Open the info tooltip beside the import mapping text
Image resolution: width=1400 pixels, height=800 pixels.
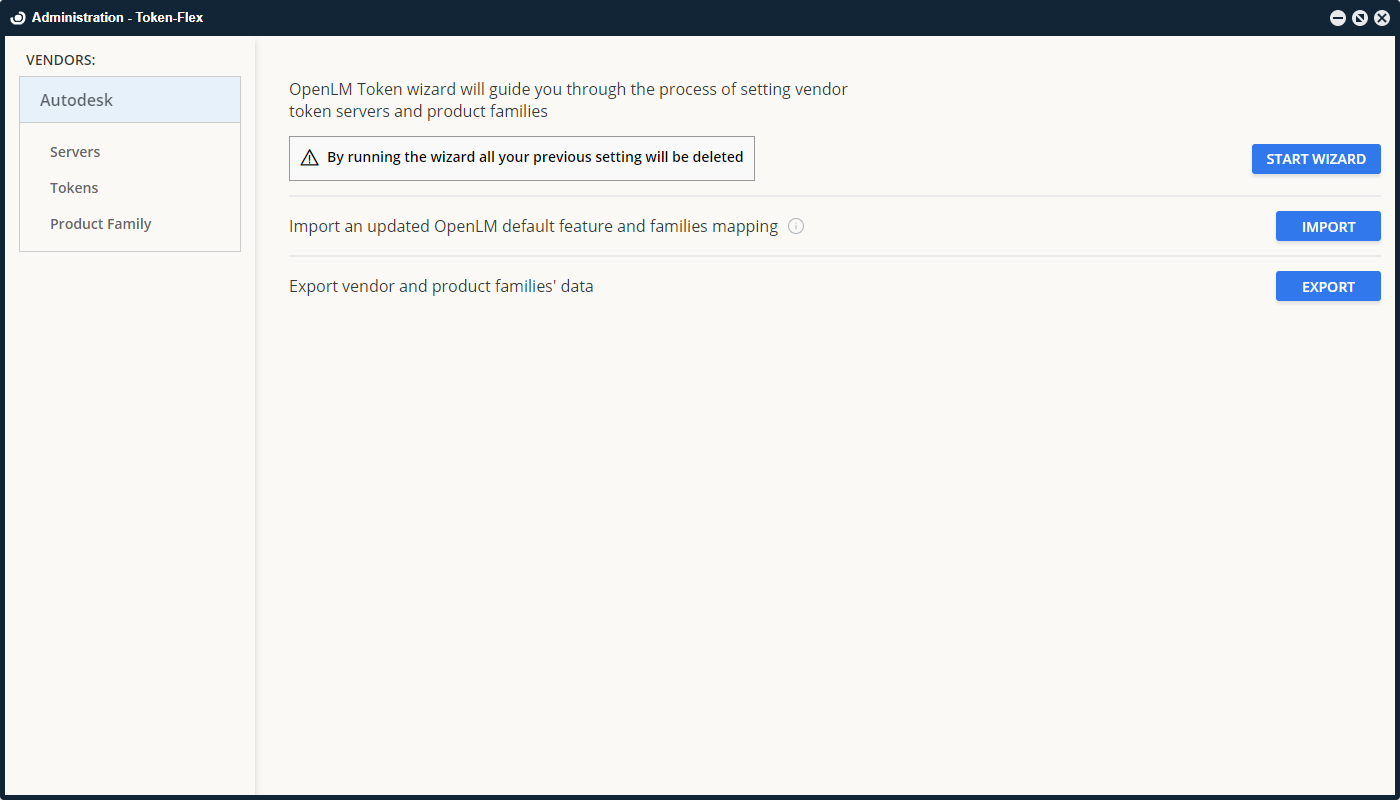click(x=795, y=226)
